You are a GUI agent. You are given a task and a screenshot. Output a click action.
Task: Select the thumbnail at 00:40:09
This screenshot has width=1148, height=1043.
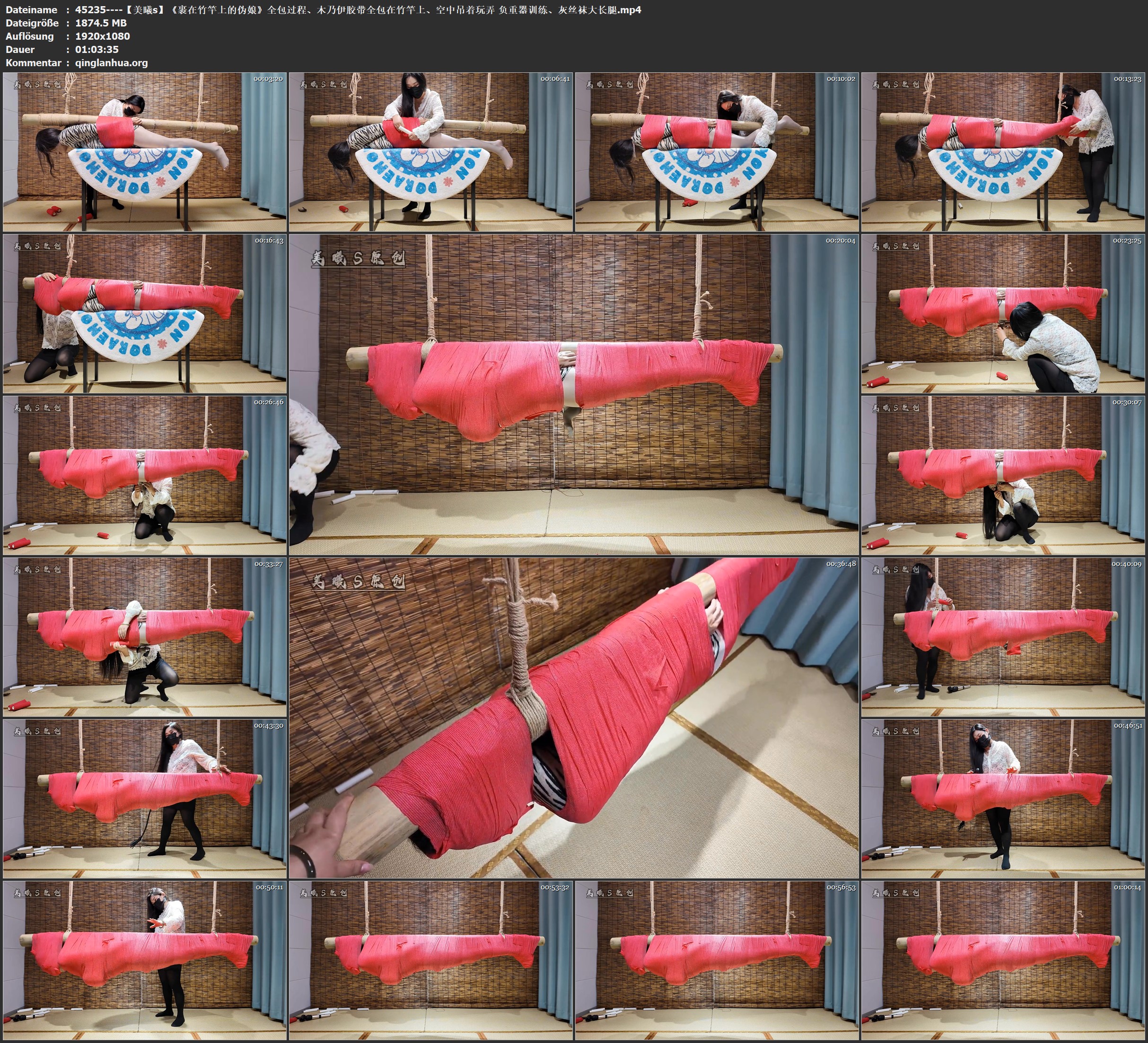pyautogui.click(x=1003, y=637)
